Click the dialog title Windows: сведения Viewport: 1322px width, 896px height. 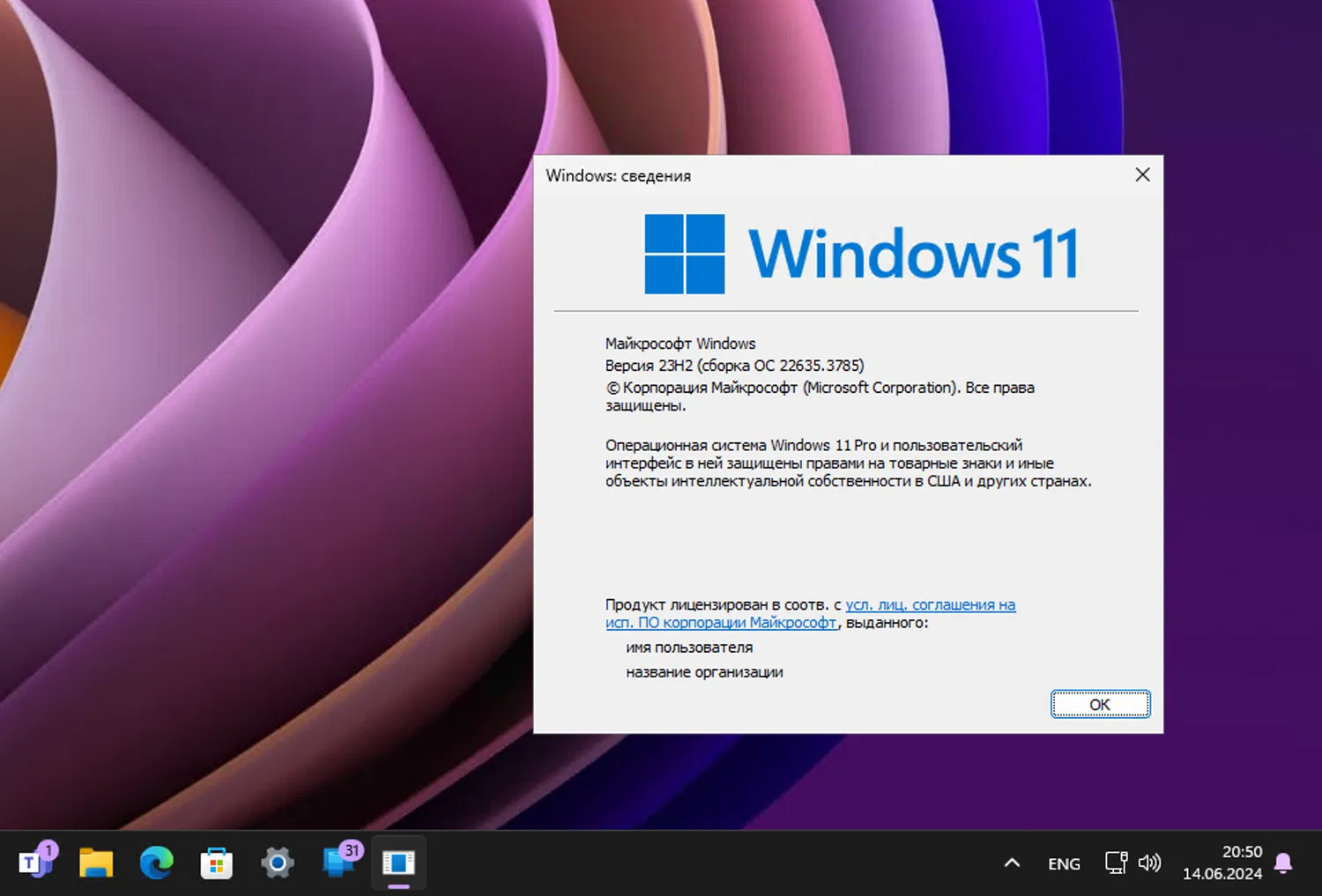[x=619, y=175]
